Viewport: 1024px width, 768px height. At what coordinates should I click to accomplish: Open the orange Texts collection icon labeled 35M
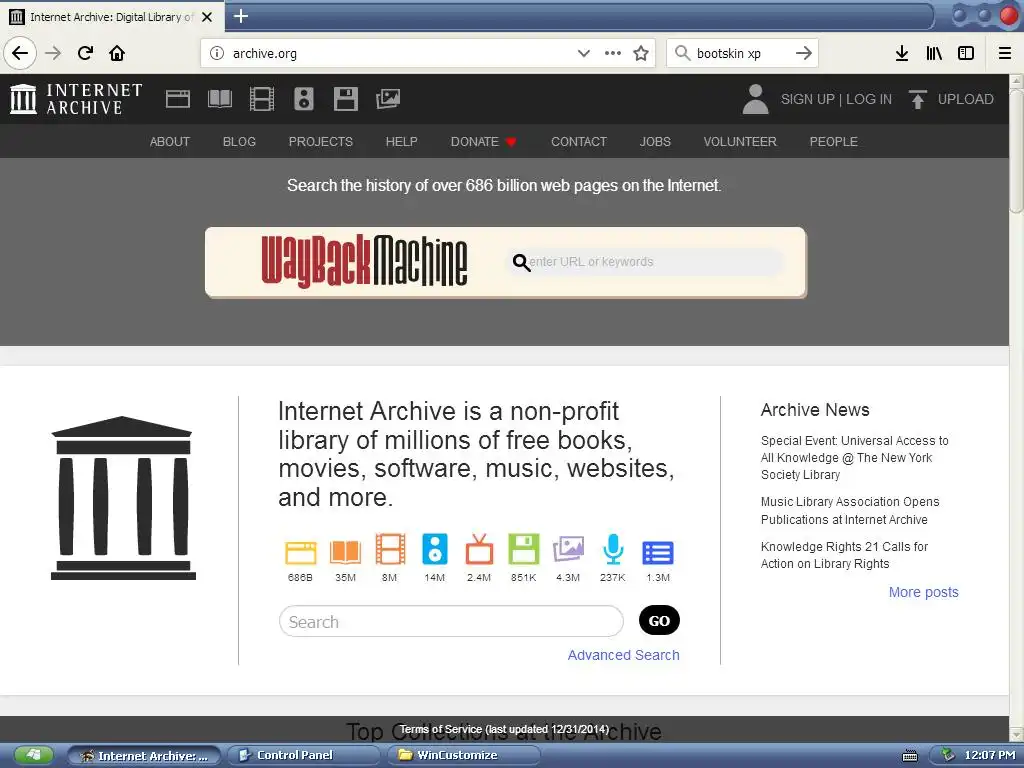(345, 552)
